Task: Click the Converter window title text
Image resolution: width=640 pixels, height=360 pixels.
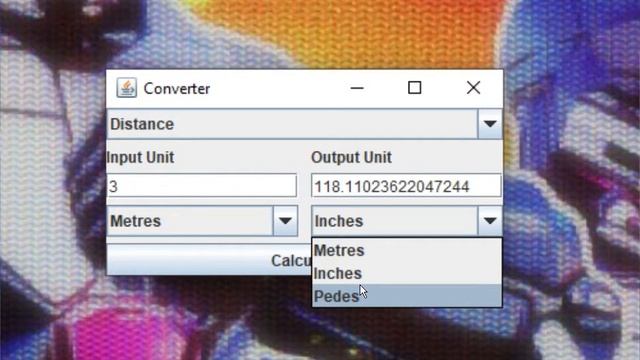Action: coord(177,89)
